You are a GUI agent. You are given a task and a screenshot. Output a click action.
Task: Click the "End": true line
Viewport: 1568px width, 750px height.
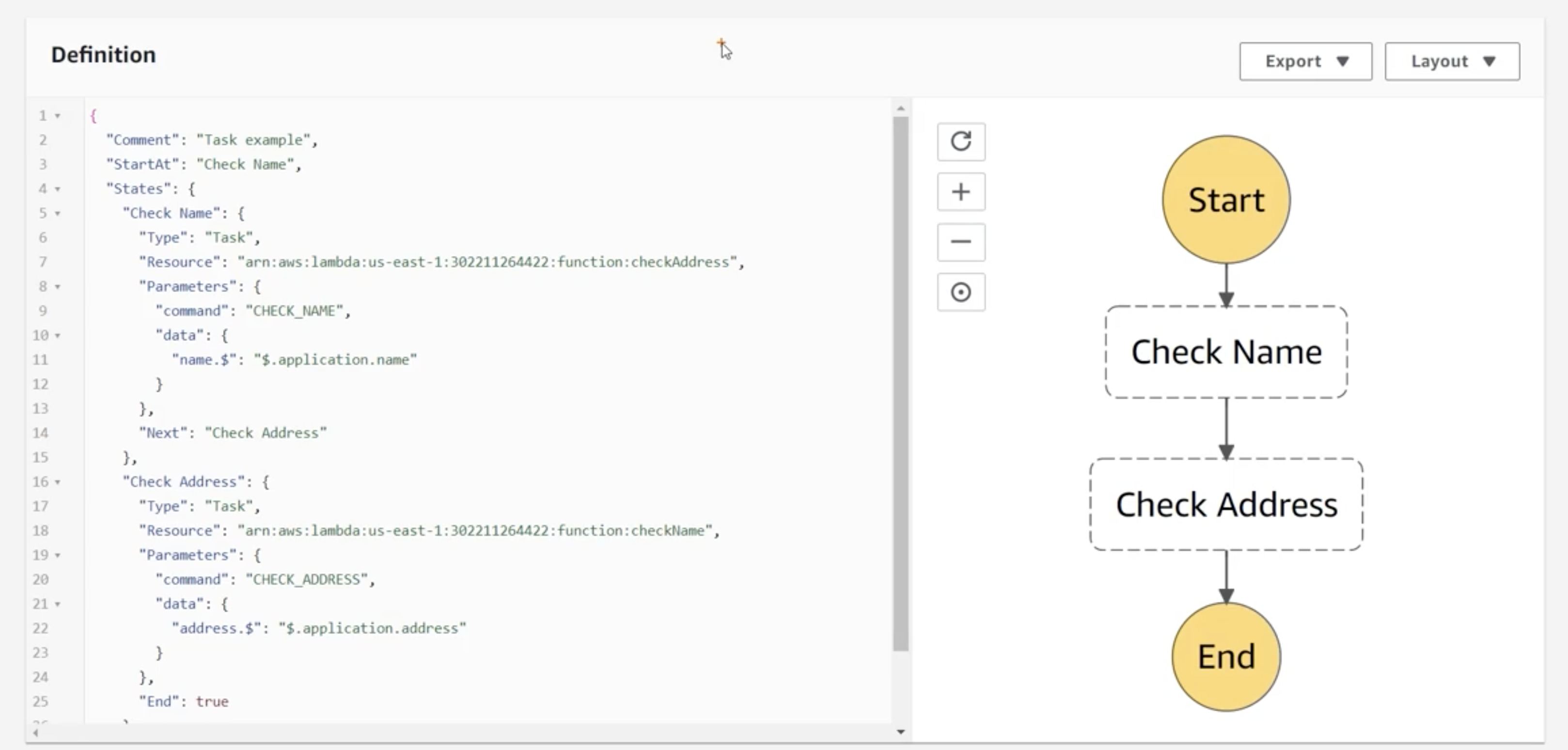tap(184, 701)
